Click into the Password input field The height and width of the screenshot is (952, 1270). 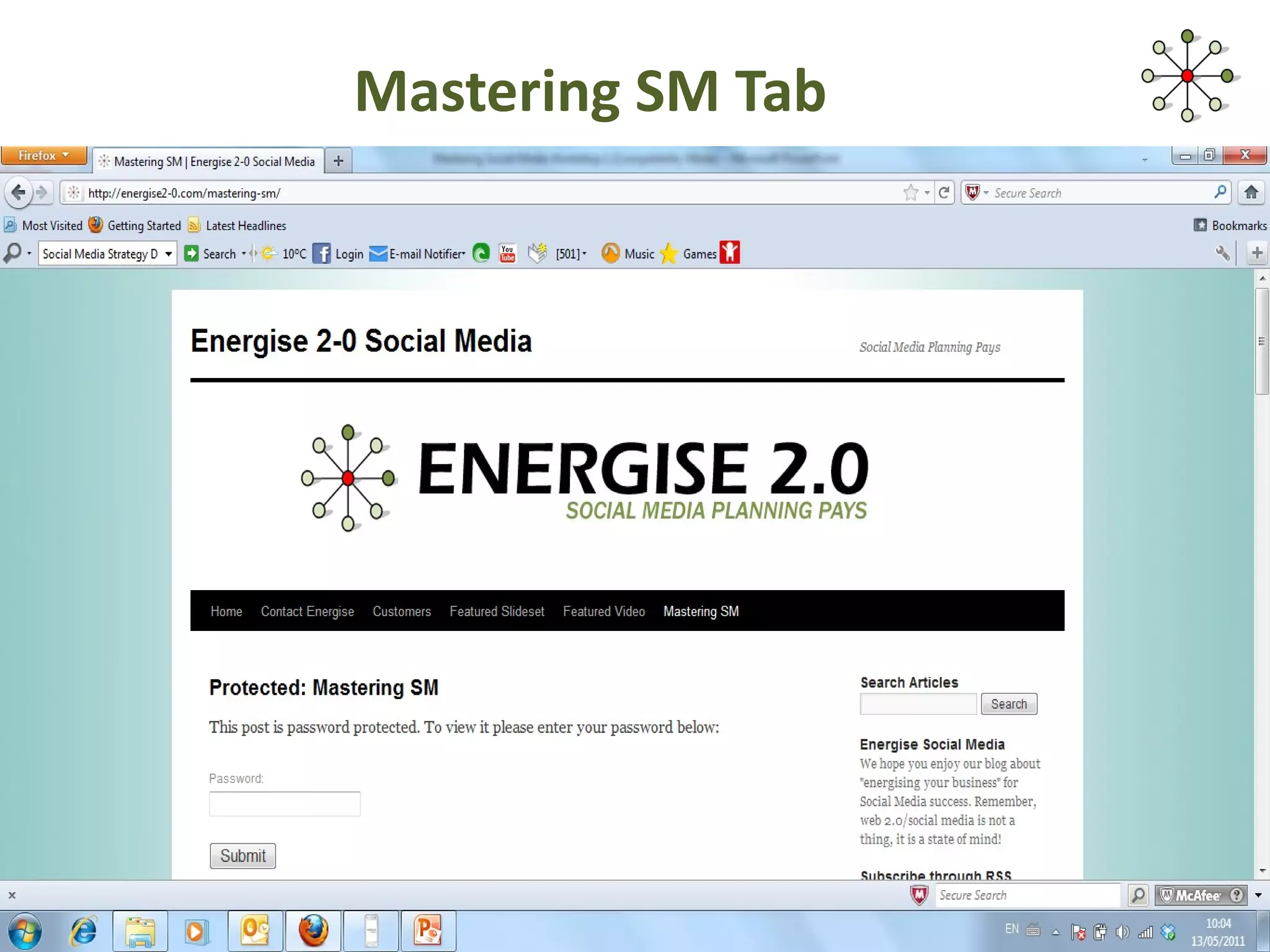285,804
